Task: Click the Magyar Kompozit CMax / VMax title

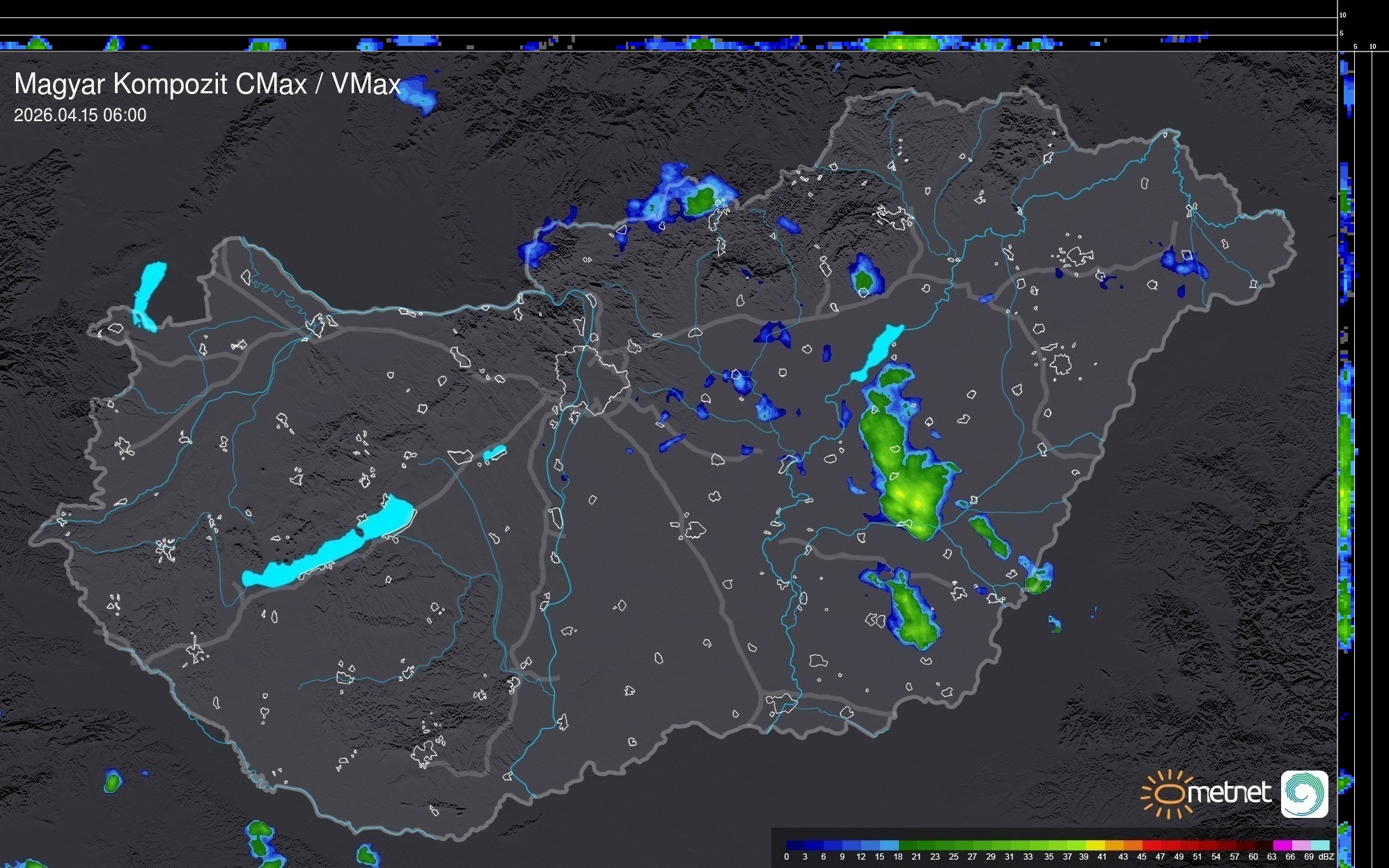Action: point(207,84)
